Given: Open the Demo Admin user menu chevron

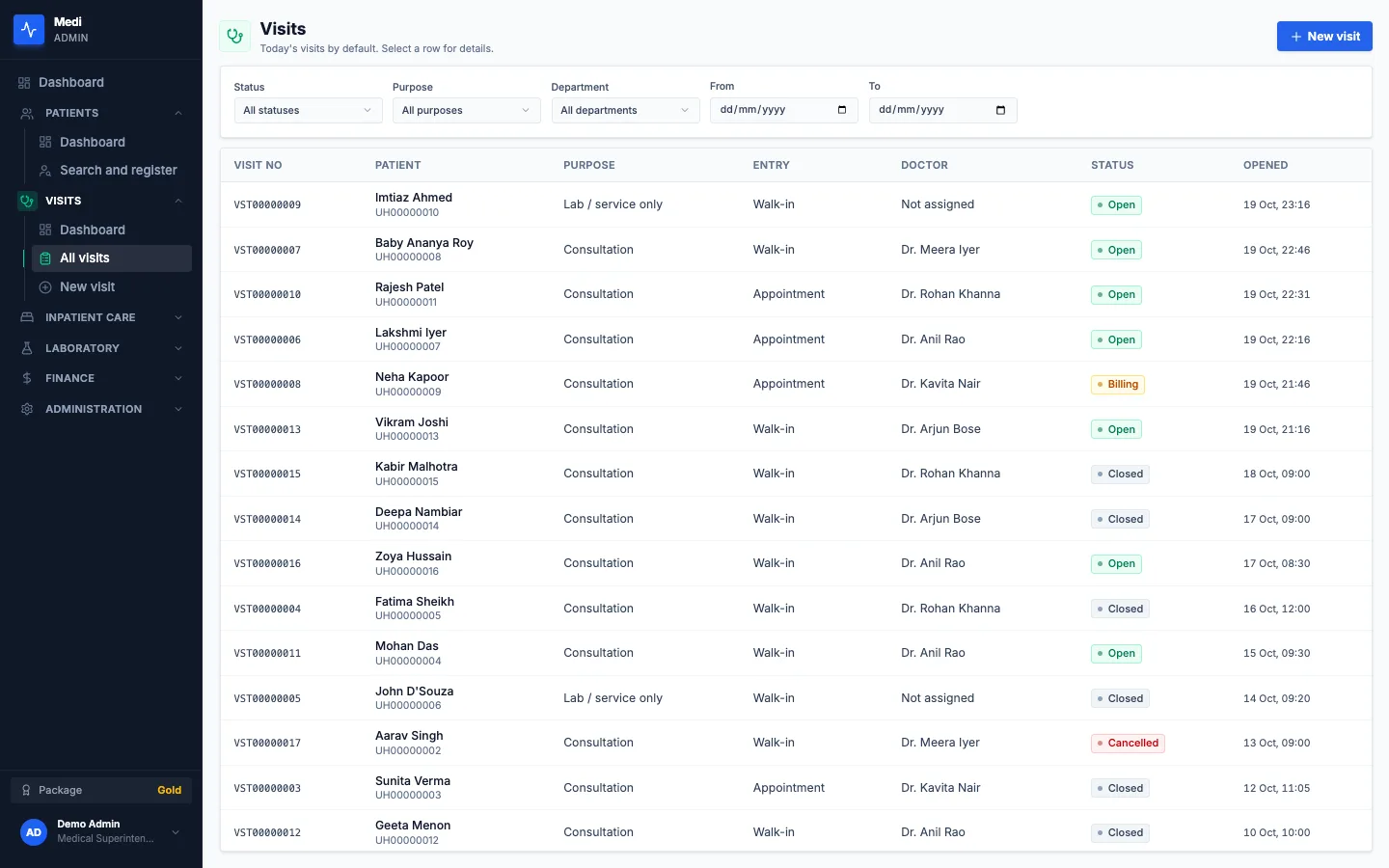Looking at the screenshot, I should point(176,832).
